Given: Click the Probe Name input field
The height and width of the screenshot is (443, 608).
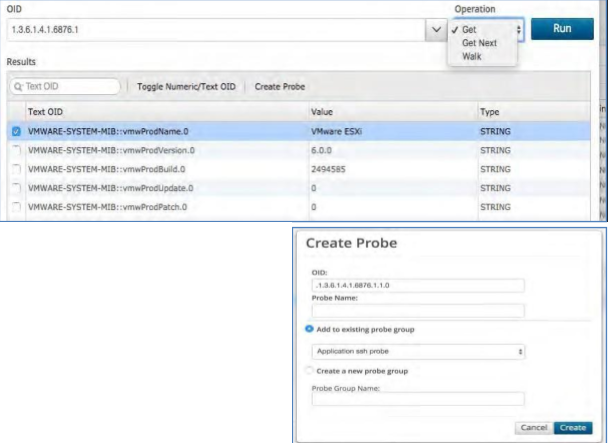Looking at the screenshot, I should point(419,310).
